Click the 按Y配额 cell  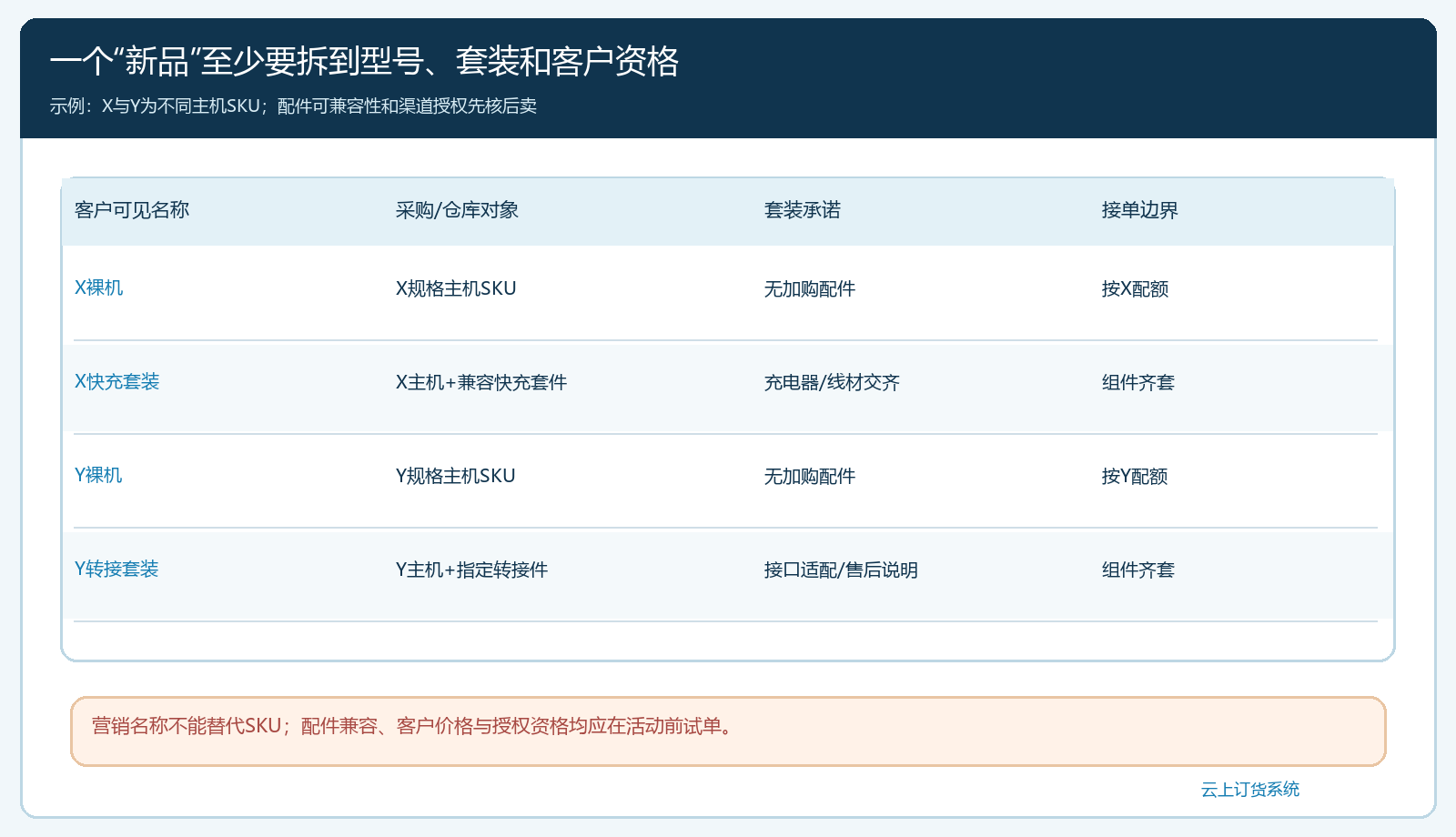(x=1135, y=476)
